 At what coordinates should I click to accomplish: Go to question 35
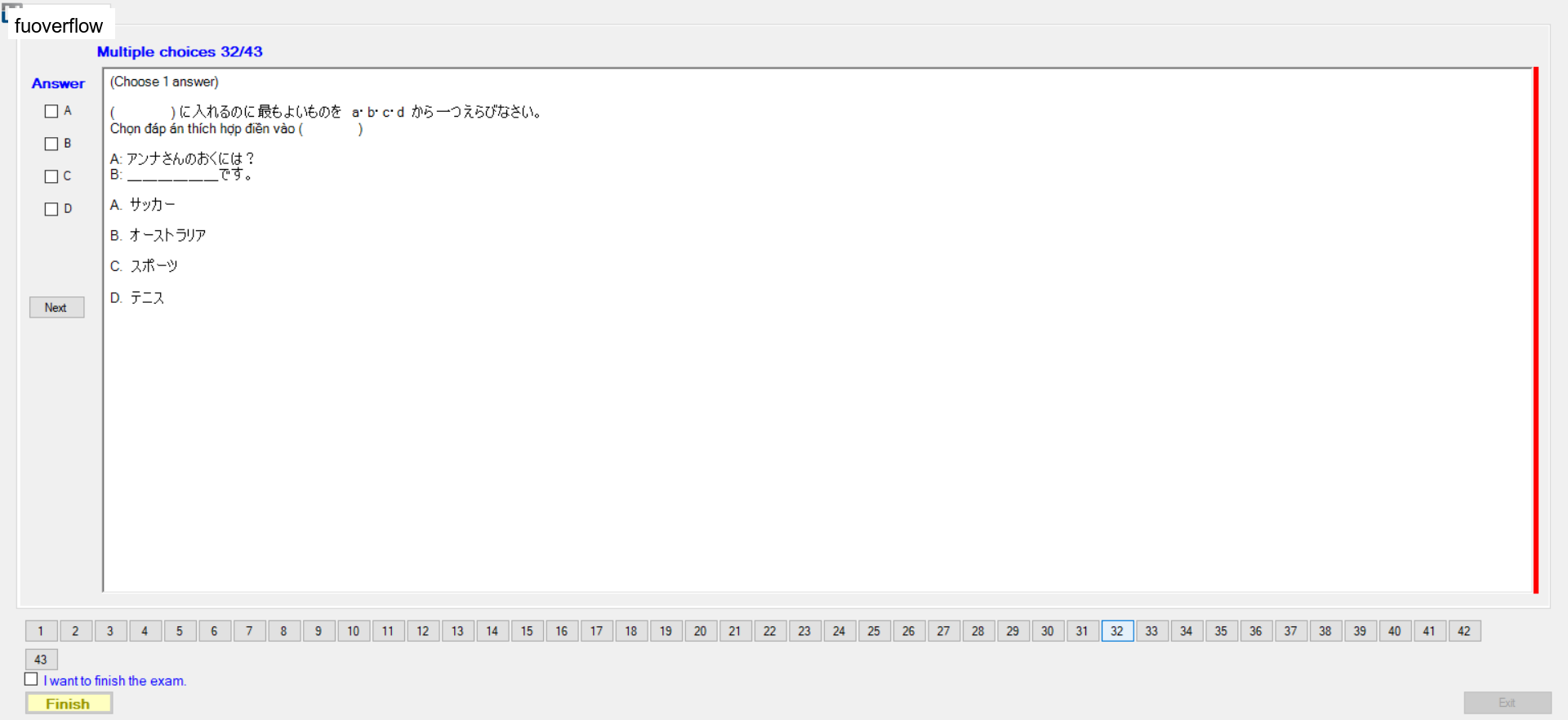1221,631
